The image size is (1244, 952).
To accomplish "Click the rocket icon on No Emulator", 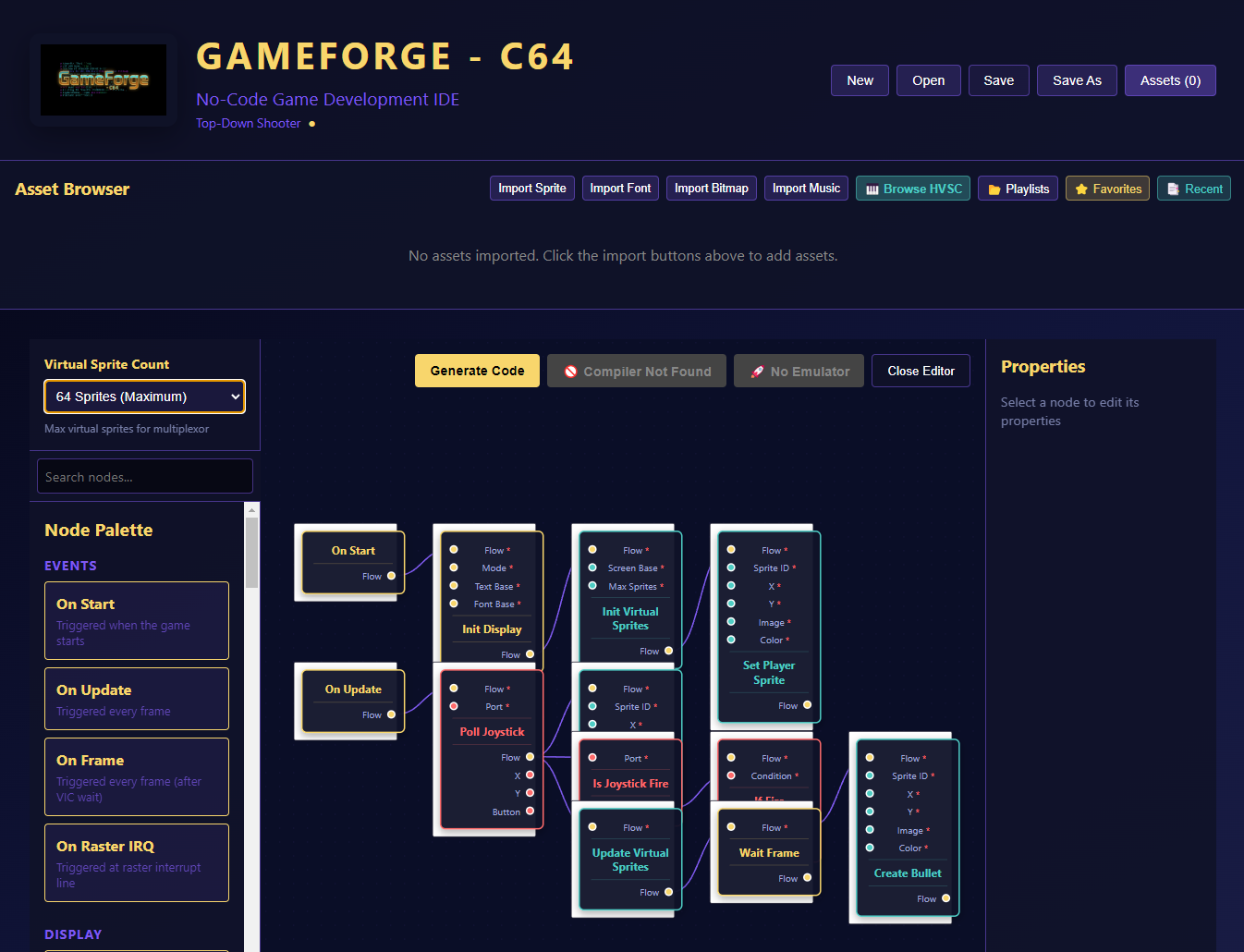I will (x=757, y=372).
